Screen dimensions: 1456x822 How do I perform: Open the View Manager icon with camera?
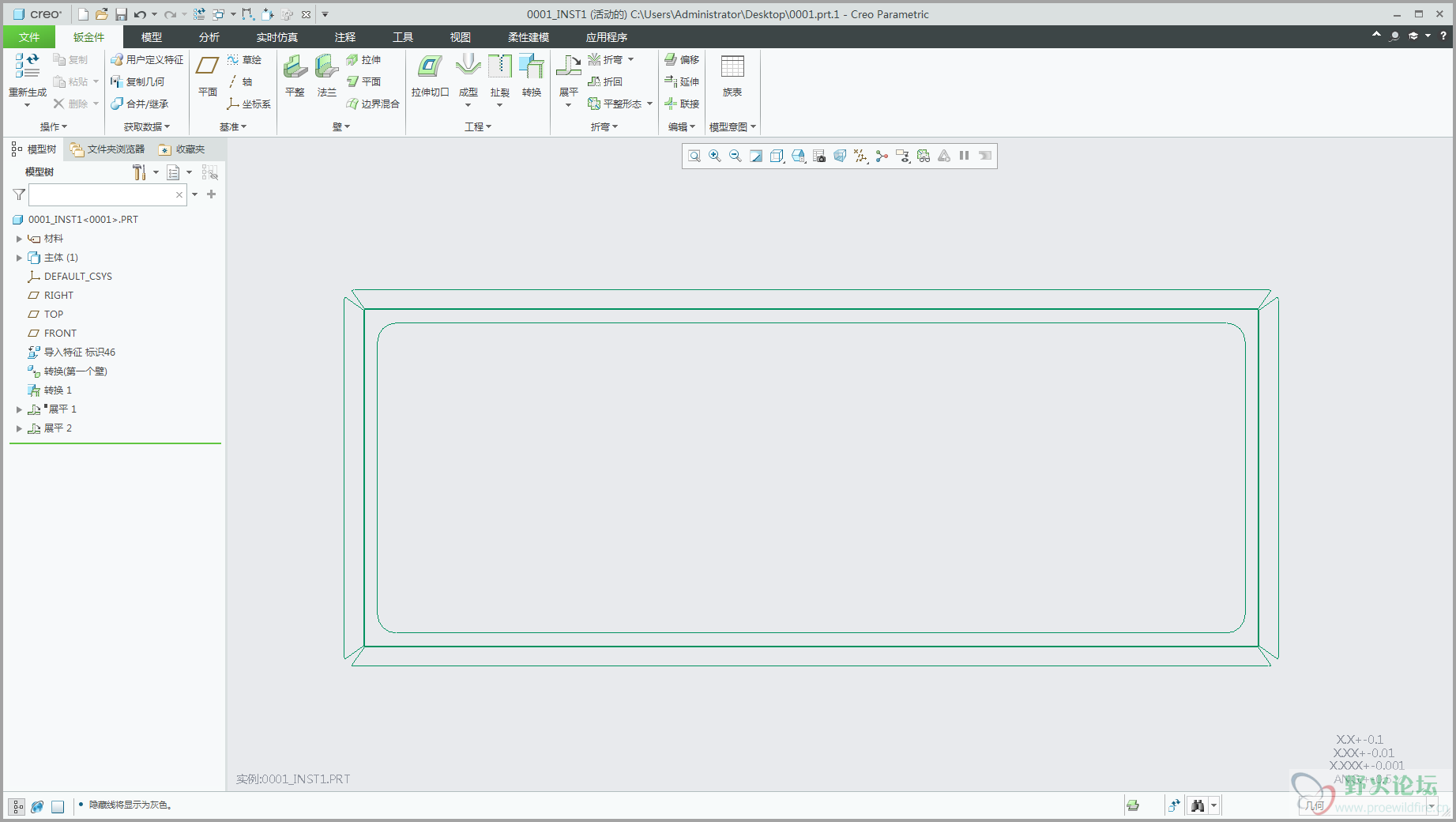pos(819,156)
